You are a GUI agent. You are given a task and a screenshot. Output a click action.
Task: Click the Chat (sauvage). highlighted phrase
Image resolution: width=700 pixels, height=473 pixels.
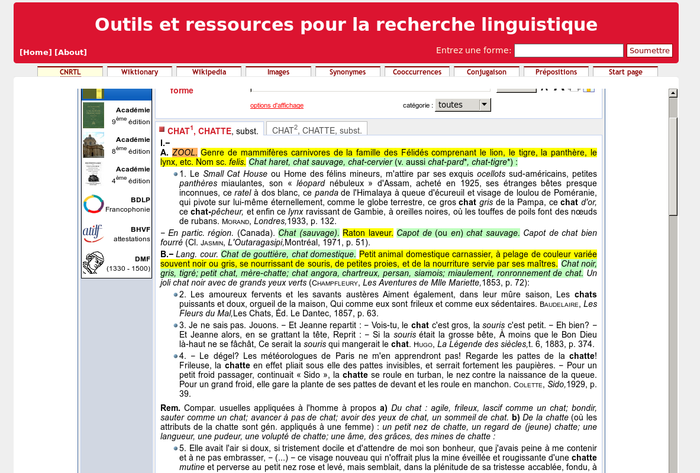tap(308, 233)
